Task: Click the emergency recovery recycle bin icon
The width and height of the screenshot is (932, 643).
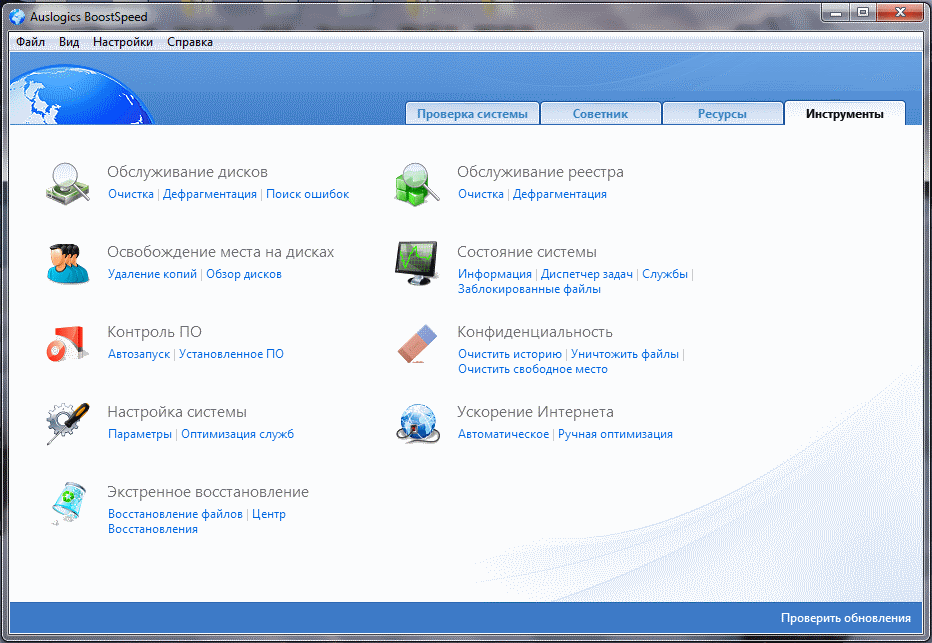Action: 68,503
